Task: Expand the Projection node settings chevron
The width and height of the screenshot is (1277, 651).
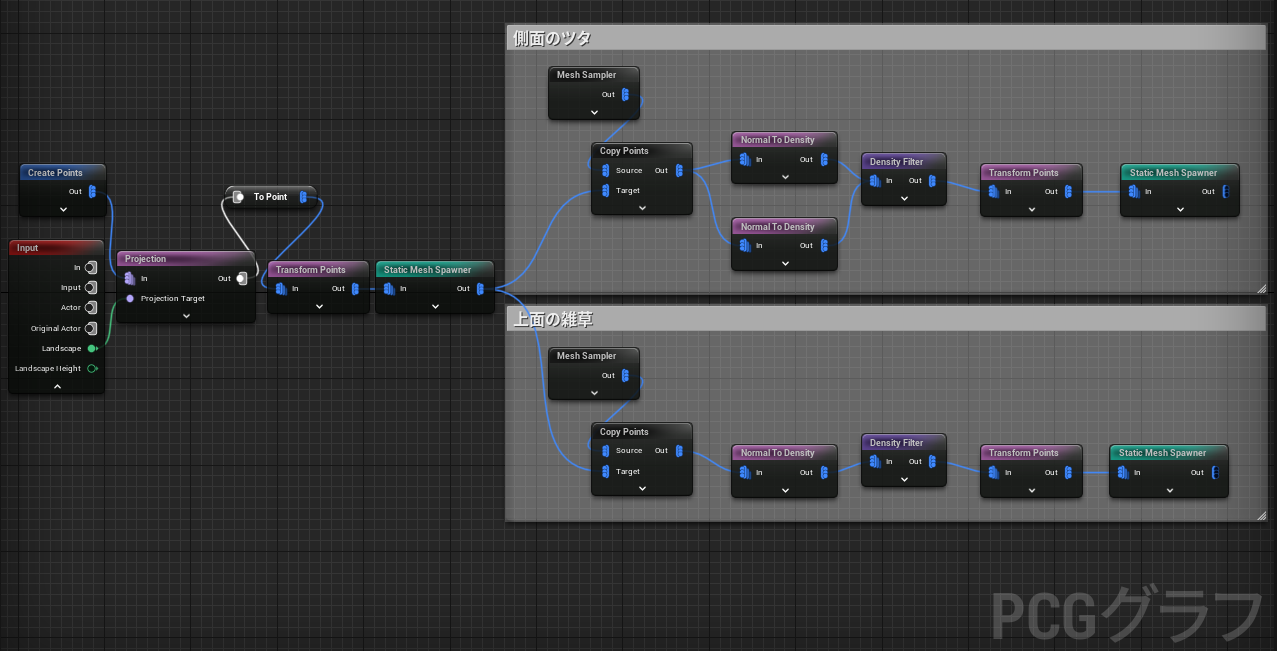Action: coord(185,315)
